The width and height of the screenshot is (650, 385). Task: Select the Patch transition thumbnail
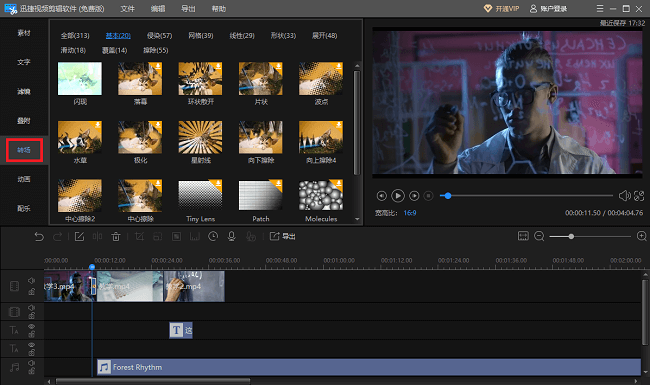[261, 195]
